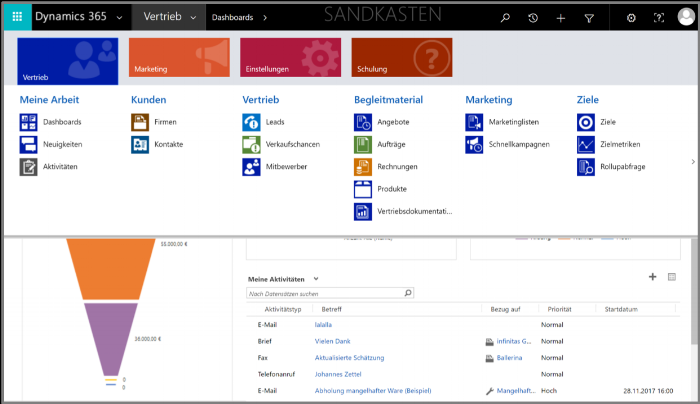
Task: Open the Vielen Dank letter link
Action: (333, 341)
